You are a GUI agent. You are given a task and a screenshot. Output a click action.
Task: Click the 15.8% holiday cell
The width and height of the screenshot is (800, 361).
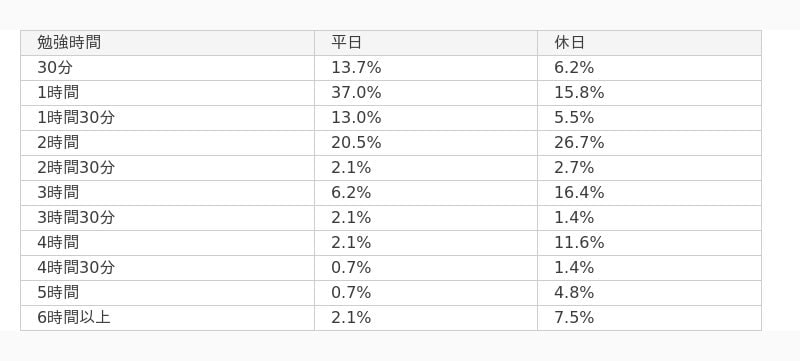(649, 93)
